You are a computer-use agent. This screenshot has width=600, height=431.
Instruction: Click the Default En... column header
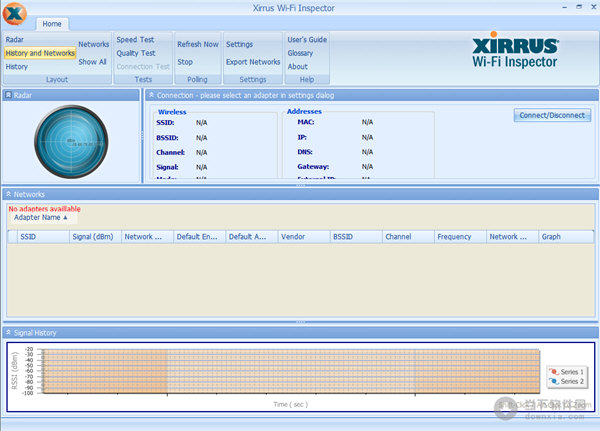click(x=200, y=237)
